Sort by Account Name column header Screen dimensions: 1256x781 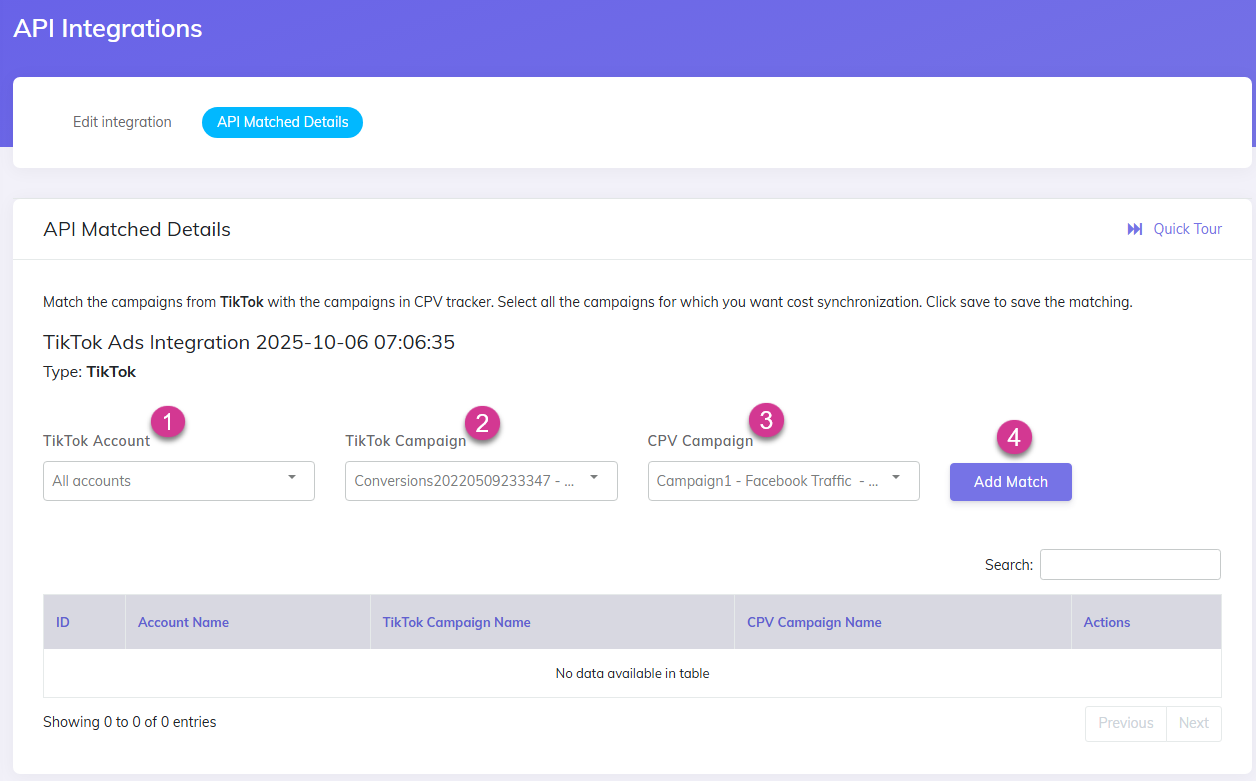pos(183,621)
